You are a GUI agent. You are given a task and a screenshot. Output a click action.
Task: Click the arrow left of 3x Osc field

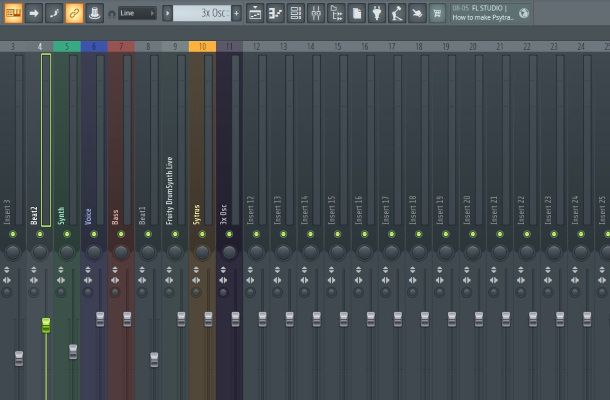(166, 13)
